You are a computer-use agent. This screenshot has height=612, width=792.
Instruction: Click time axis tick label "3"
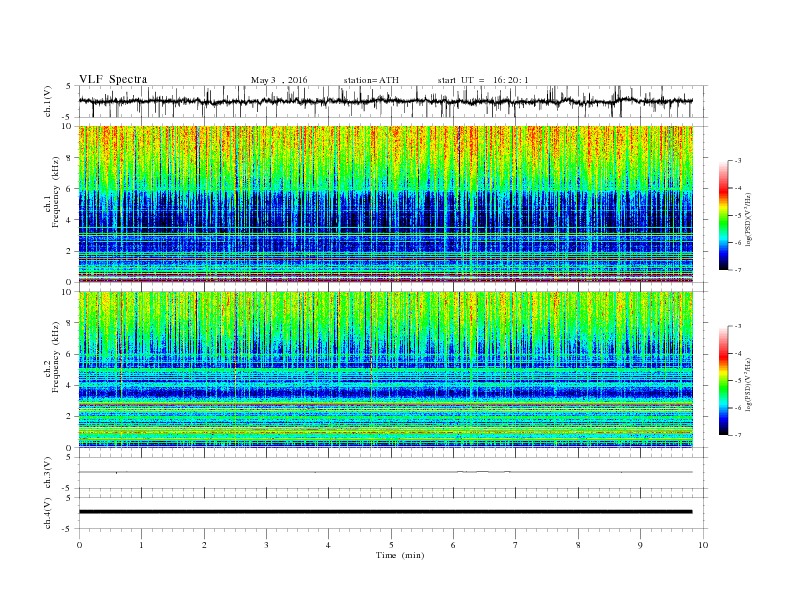(266, 545)
